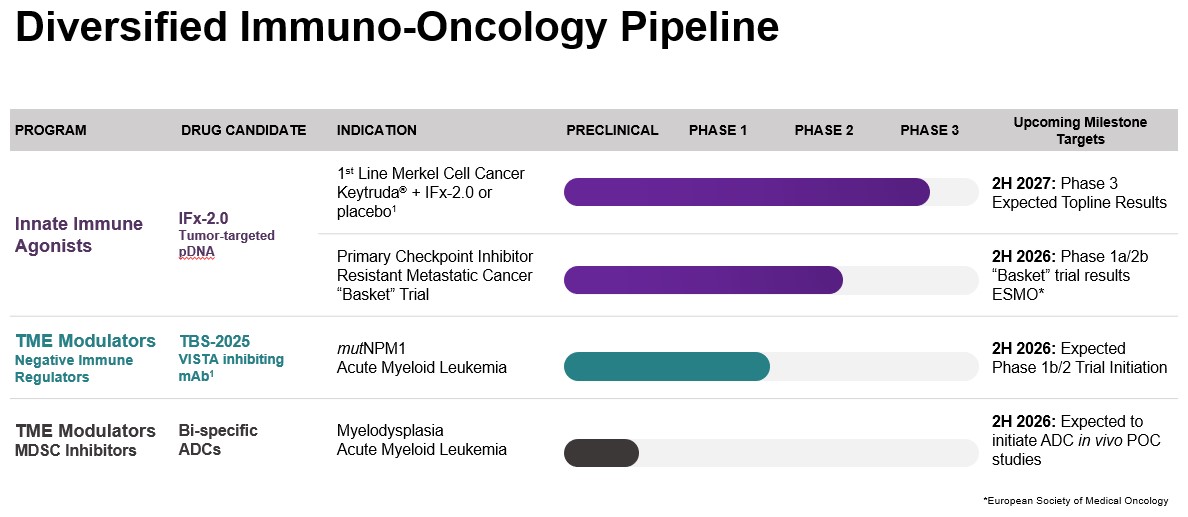The image size is (1188, 517).
Task: Click the purple Basket Trial progress bar
Action: point(703,280)
